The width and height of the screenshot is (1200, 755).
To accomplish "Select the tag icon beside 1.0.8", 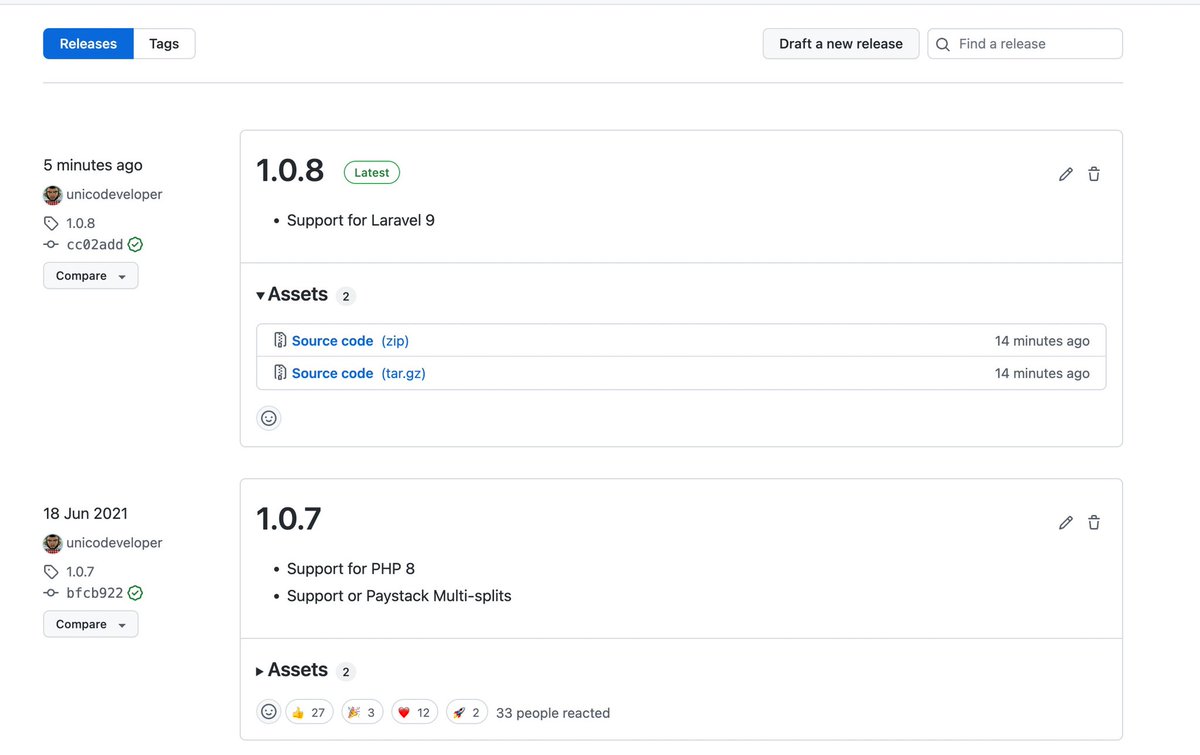I will click(x=51, y=222).
